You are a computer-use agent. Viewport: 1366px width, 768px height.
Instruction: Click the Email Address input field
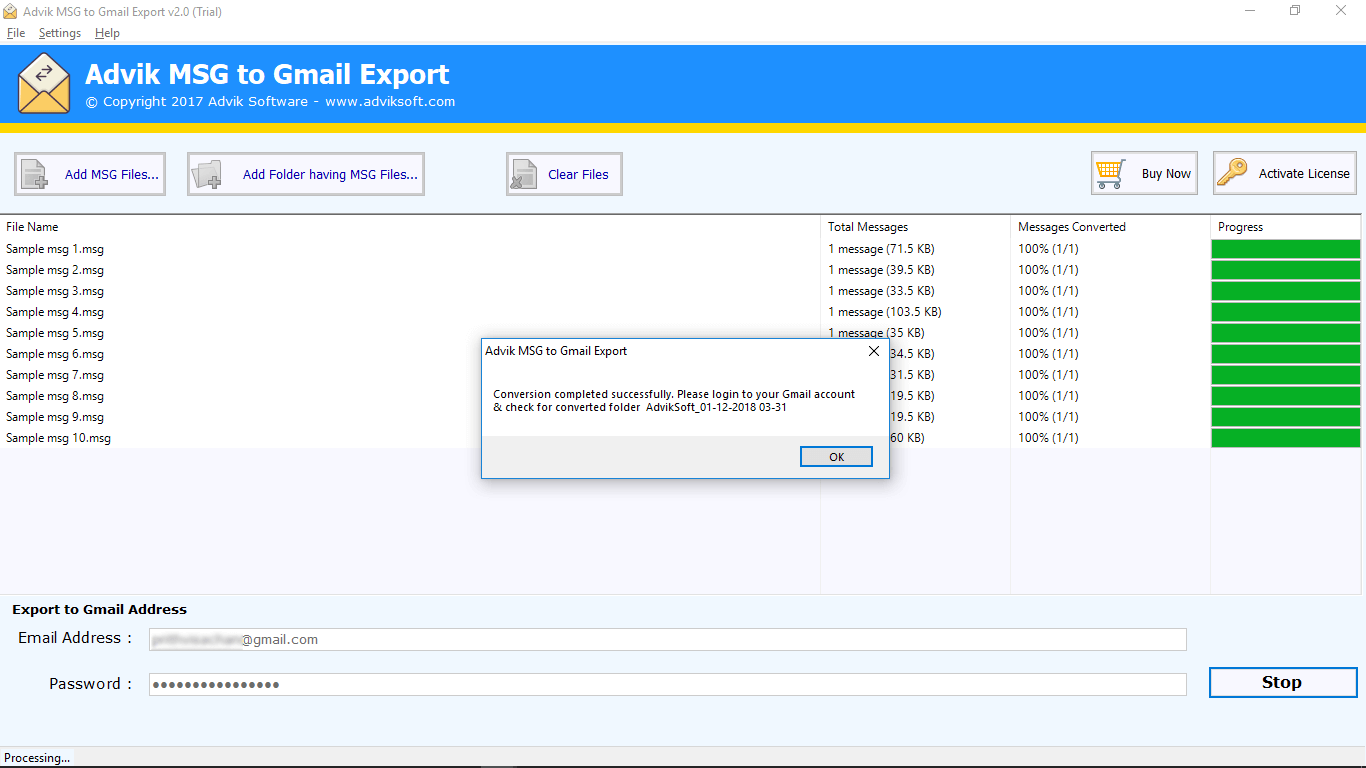667,639
